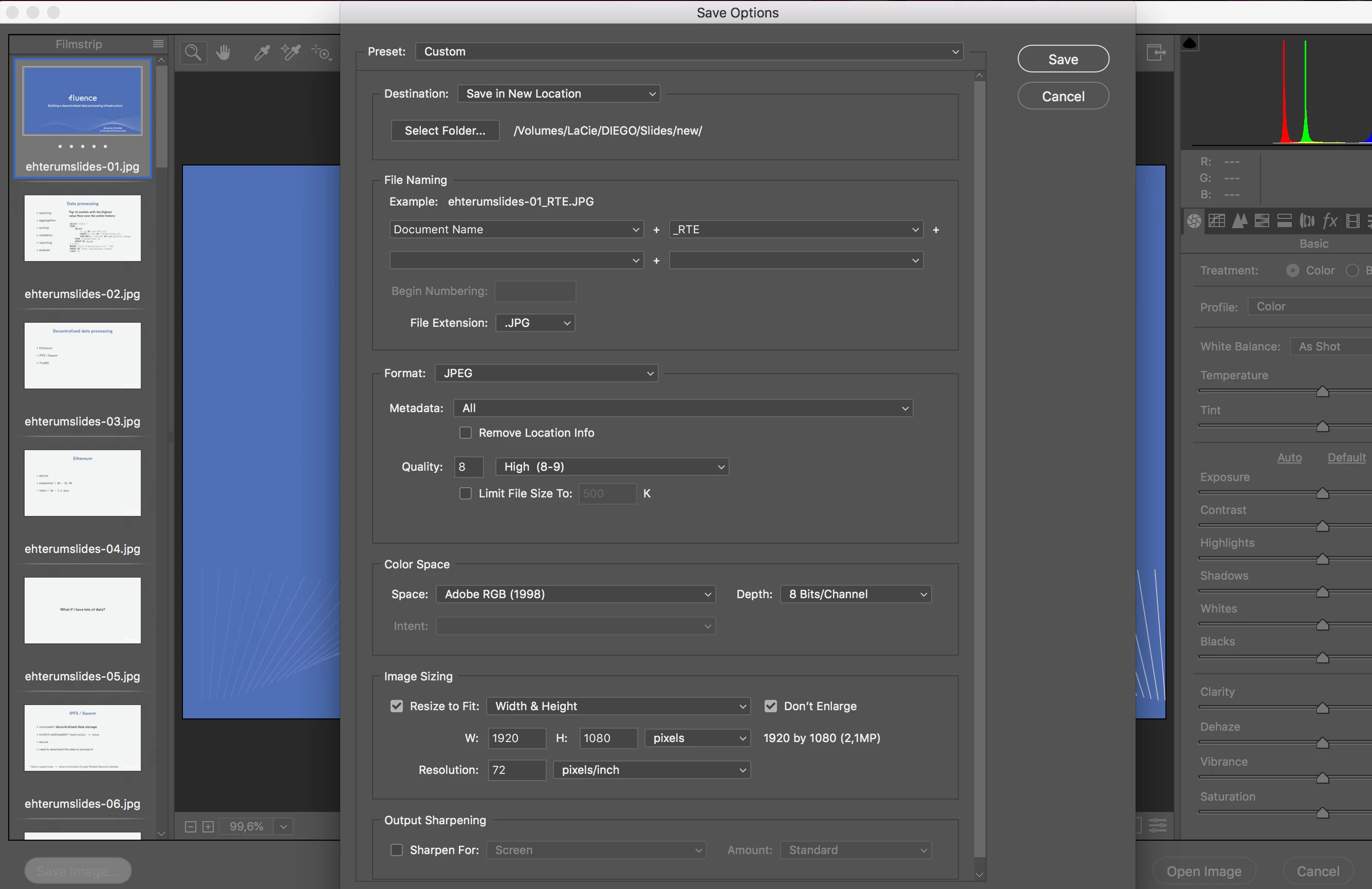Select the Color Sampler tool
The width and height of the screenshot is (1372, 889).
click(x=290, y=53)
